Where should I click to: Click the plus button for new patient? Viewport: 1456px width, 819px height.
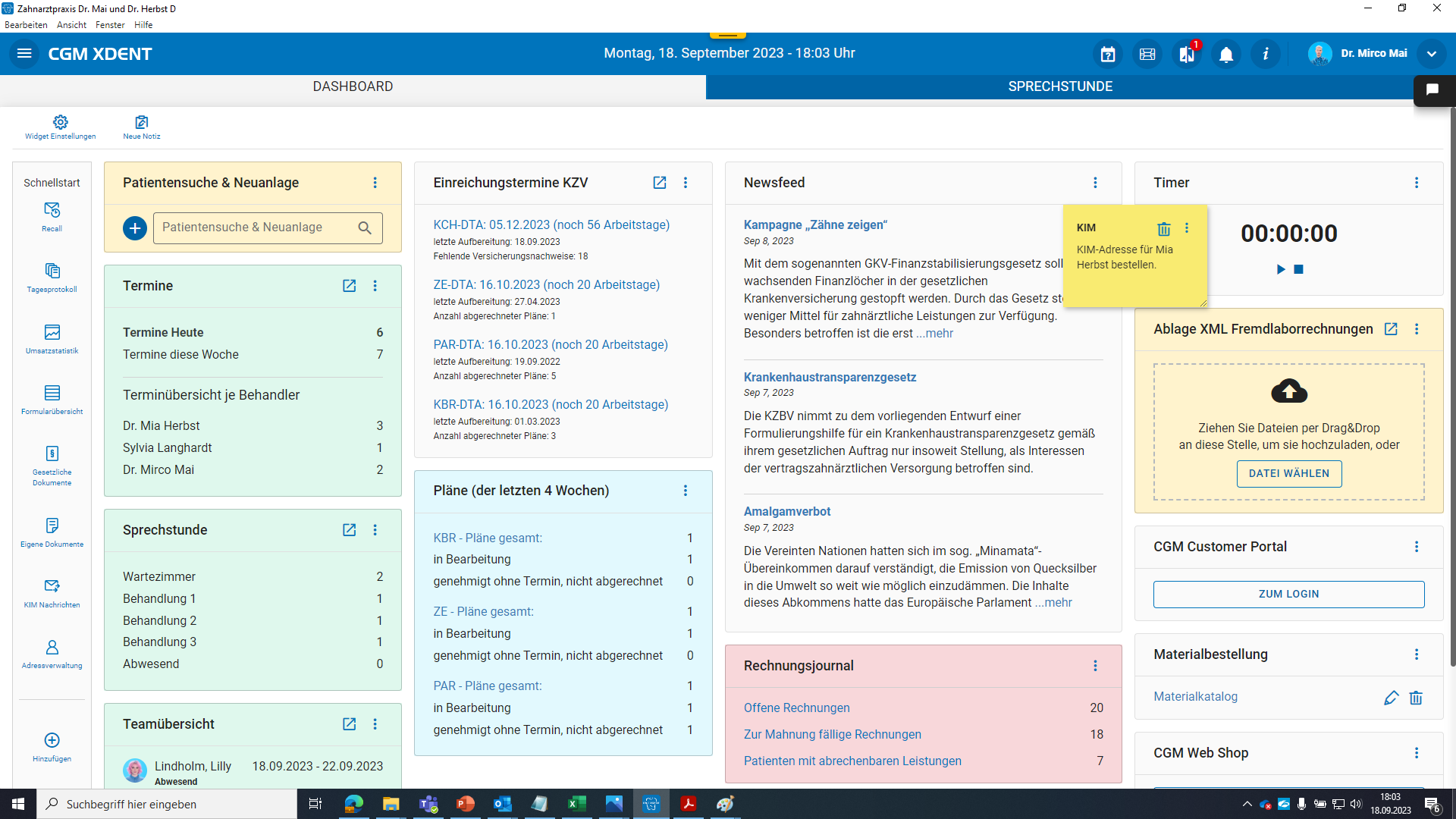[135, 227]
